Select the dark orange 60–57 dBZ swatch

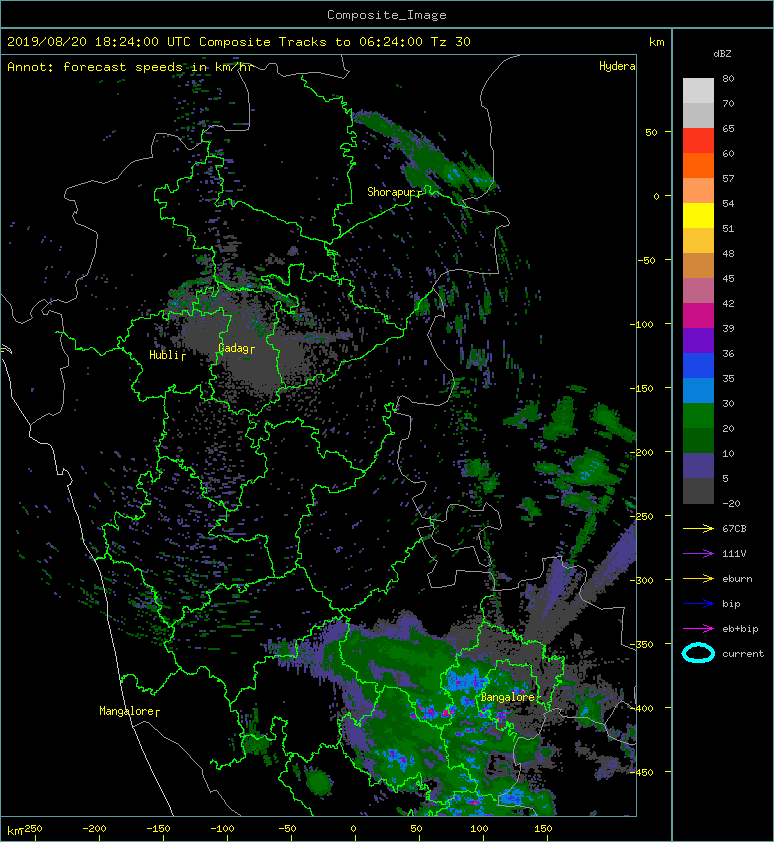coord(698,166)
